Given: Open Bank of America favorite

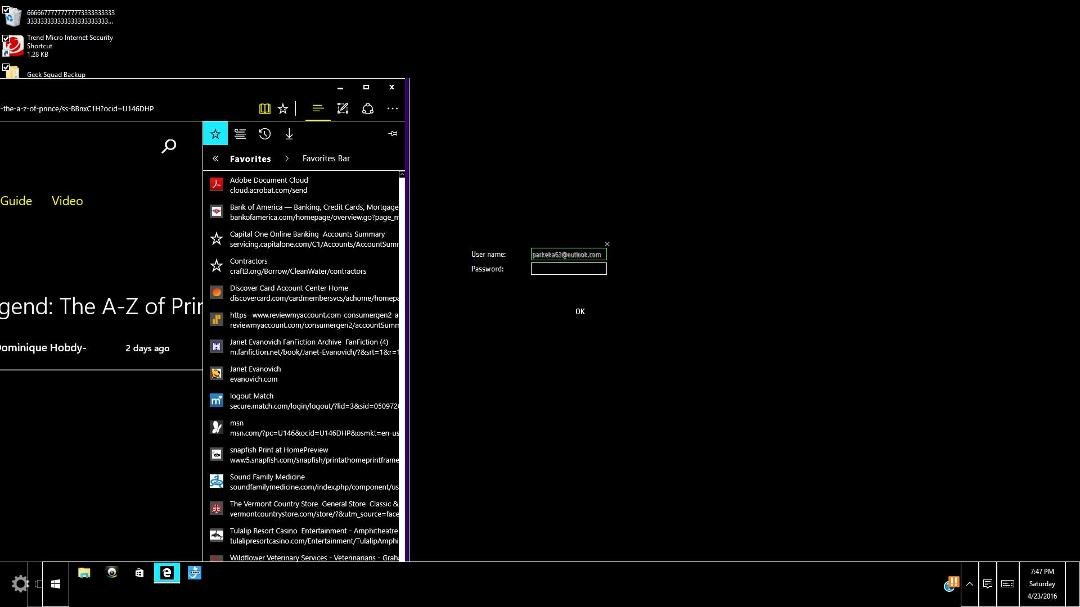Looking at the screenshot, I should click(302, 212).
